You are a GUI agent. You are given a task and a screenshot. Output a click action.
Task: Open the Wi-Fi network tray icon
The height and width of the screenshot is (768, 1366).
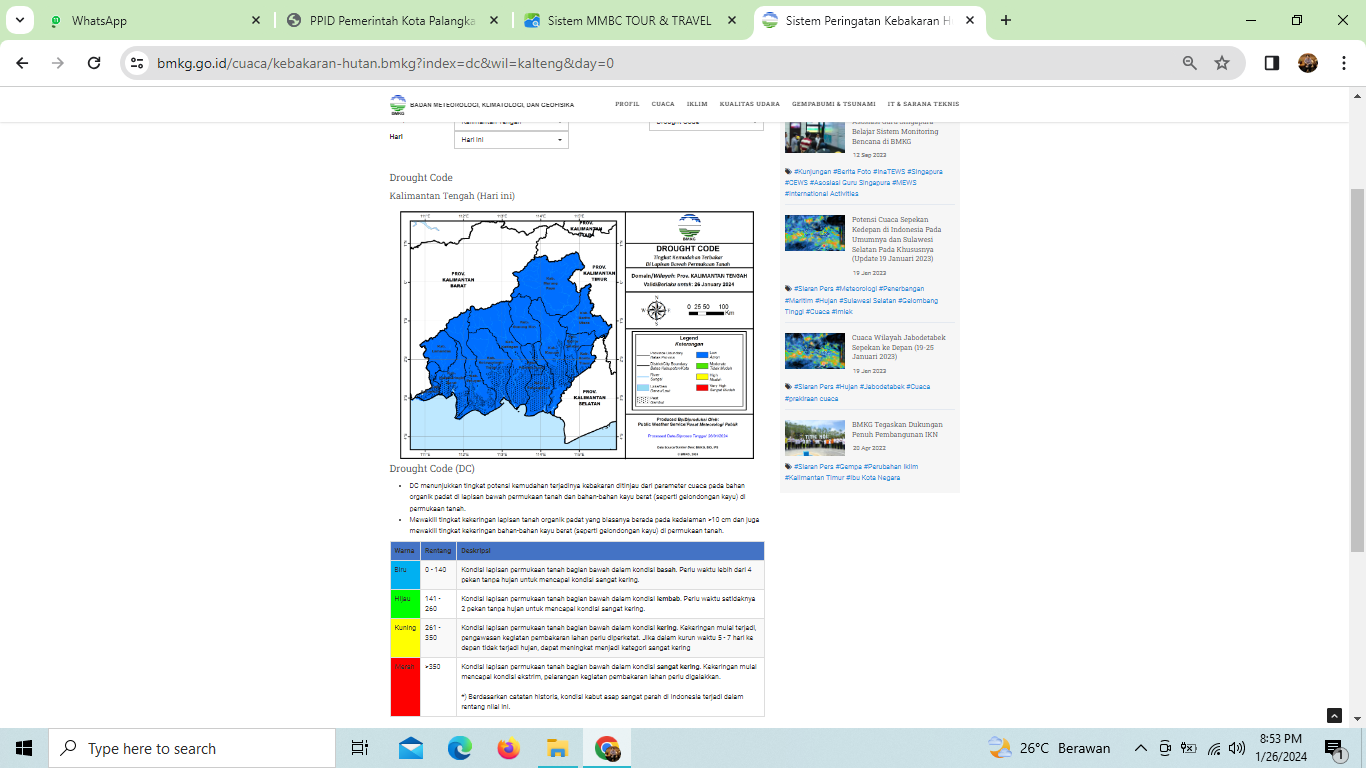click(1214, 748)
